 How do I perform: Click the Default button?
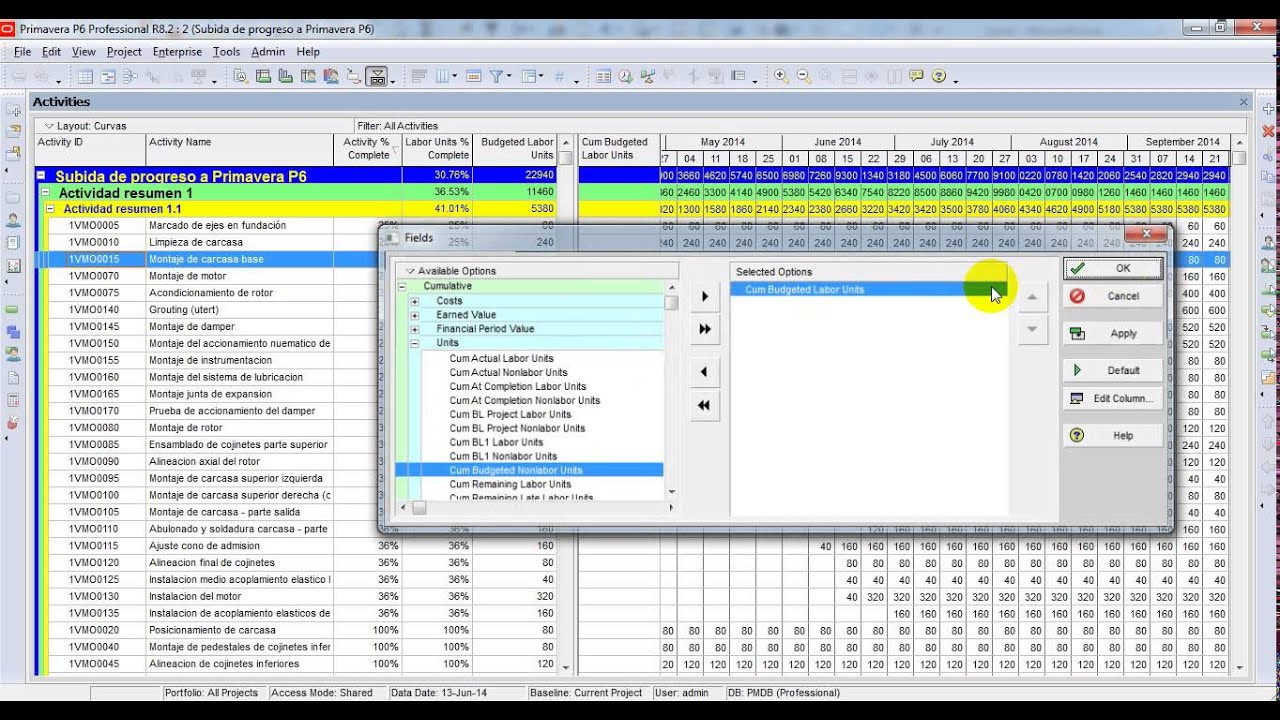click(x=1113, y=370)
